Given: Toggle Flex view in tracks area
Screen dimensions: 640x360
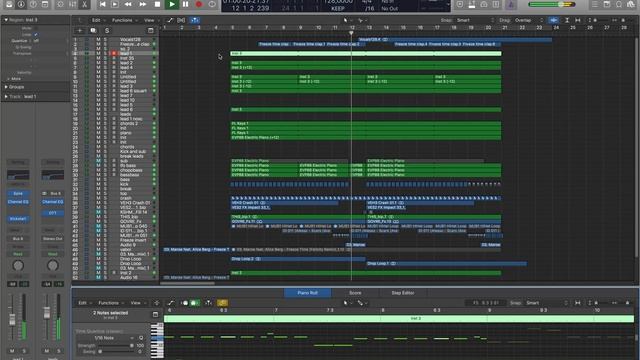Looking at the screenshot, I should point(181,20).
